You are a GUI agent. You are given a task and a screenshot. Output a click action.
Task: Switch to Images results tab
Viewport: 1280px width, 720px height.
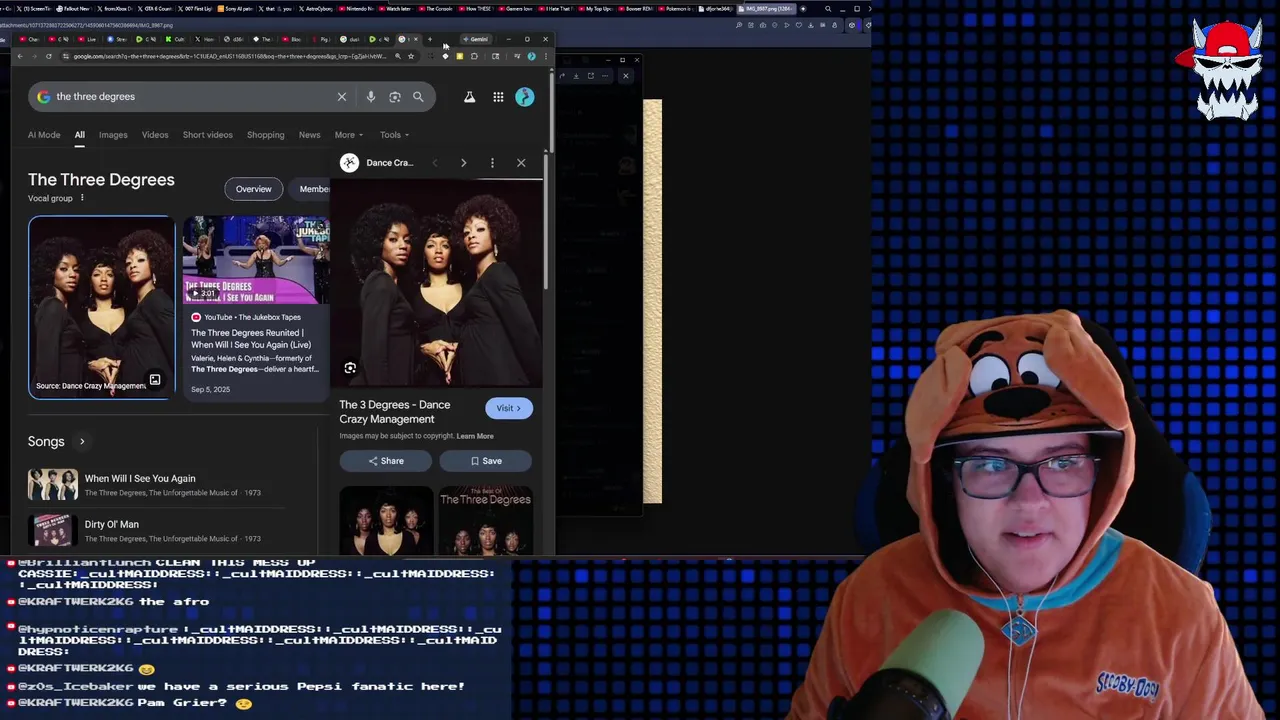pos(113,135)
